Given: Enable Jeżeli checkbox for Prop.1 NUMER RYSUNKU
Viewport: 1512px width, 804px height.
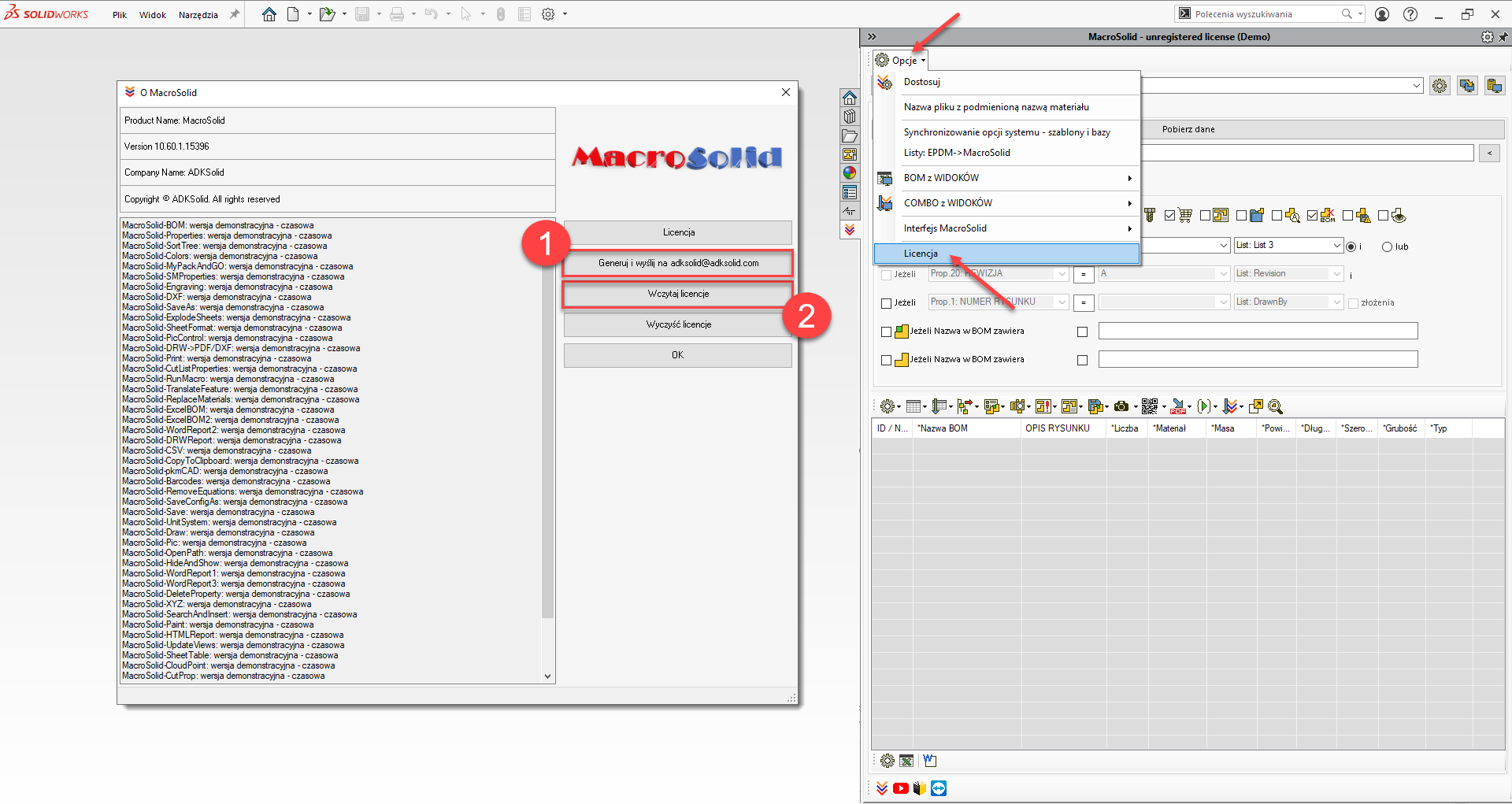Looking at the screenshot, I should tap(886, 303).
